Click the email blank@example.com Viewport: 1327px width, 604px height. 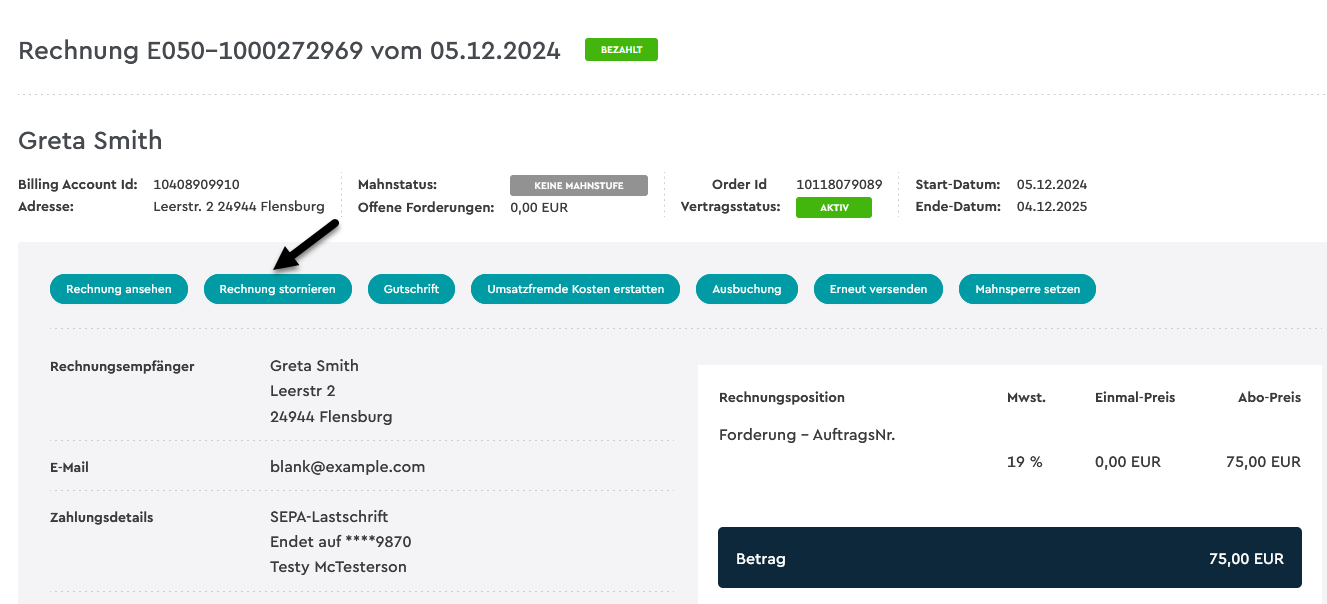coord(347,467)
